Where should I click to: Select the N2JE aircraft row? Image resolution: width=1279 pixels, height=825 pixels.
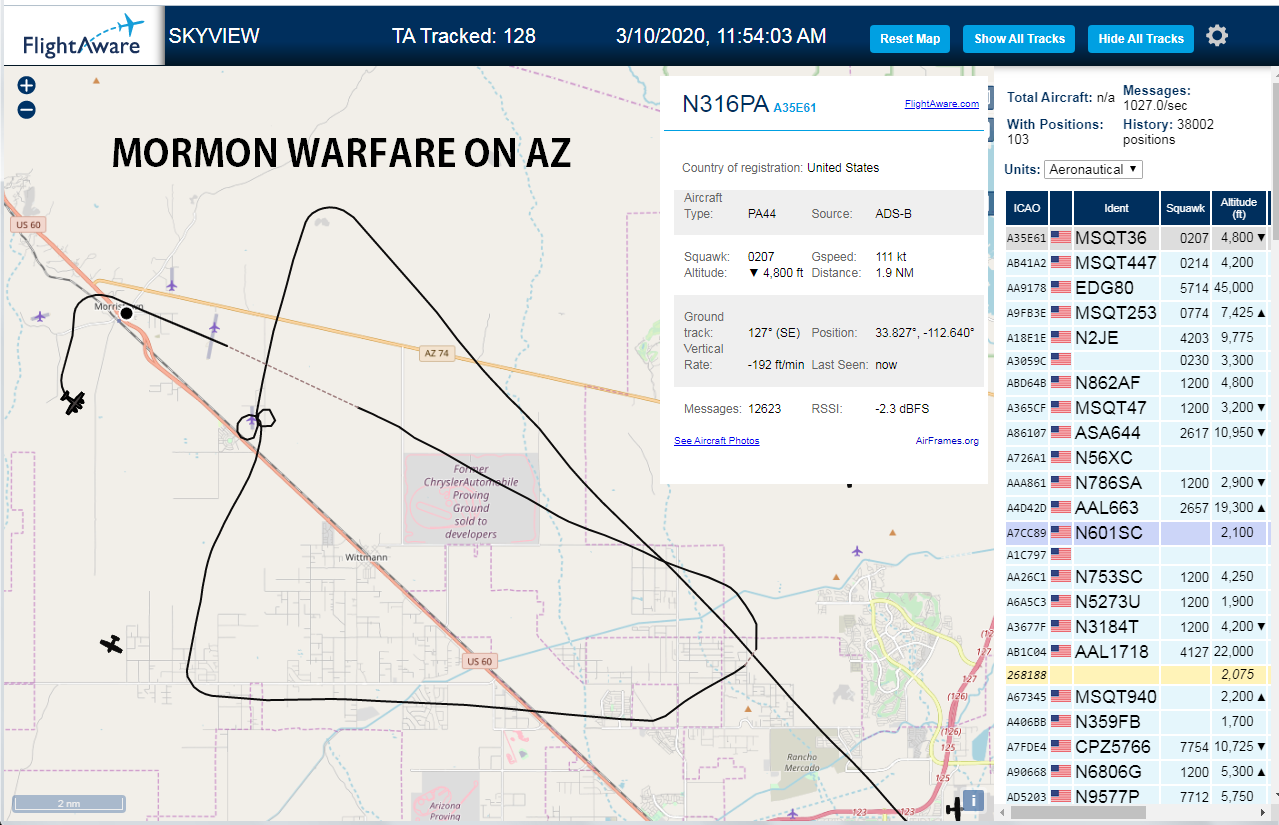pyautogui.click(x=1137, y=337)
